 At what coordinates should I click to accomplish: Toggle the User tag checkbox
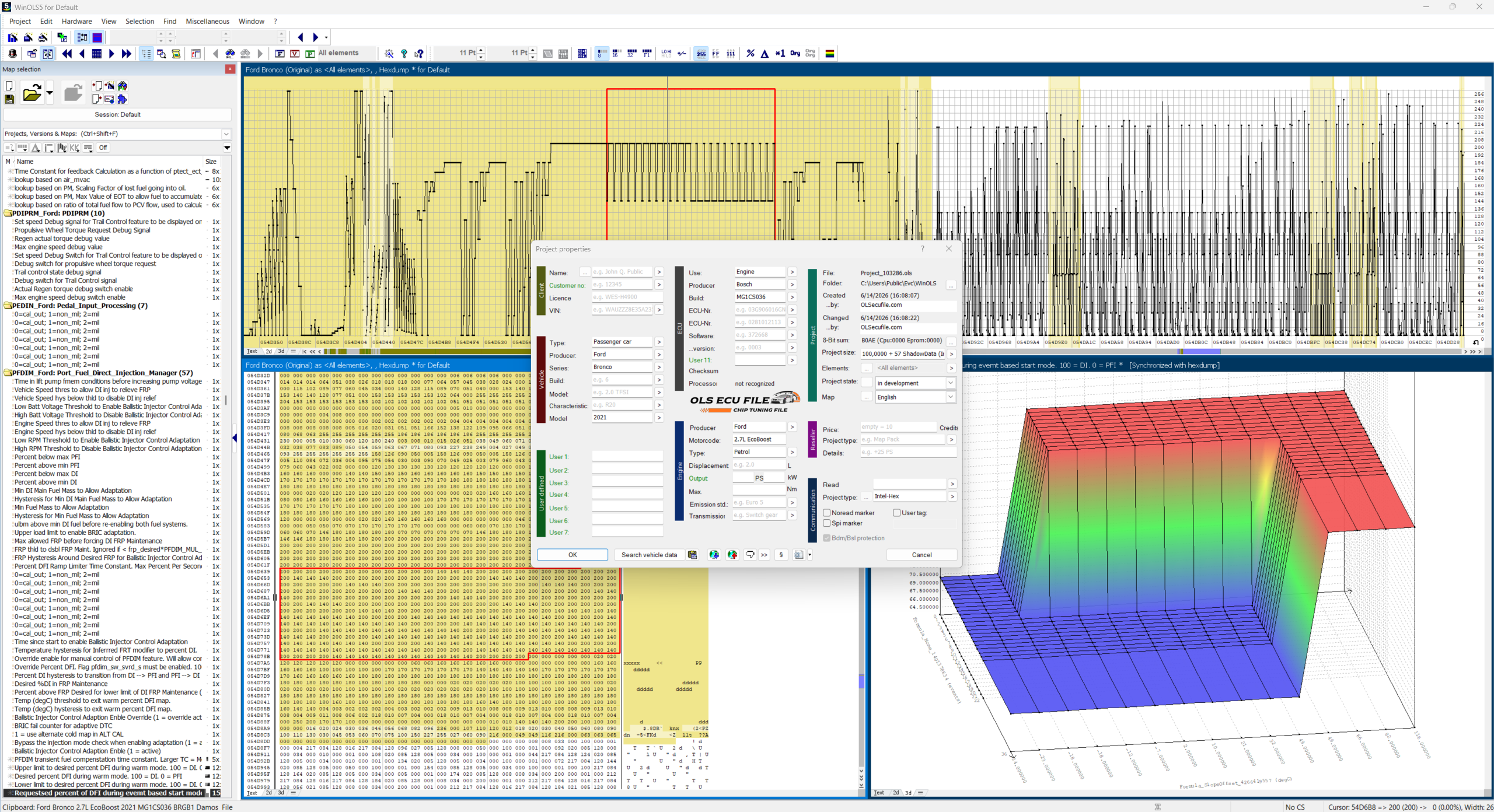896,513
